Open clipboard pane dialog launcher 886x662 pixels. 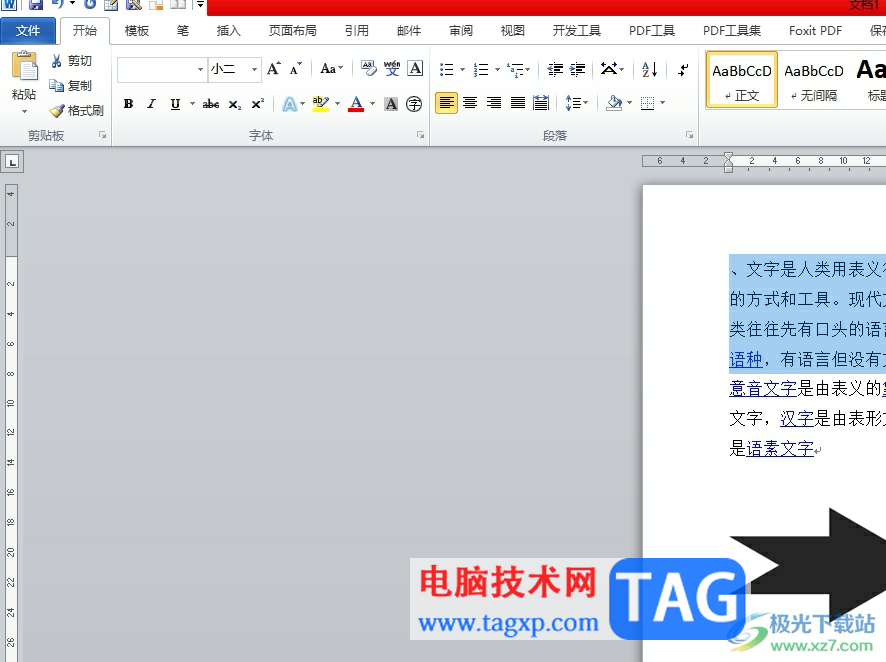click(x=103, y=135)
